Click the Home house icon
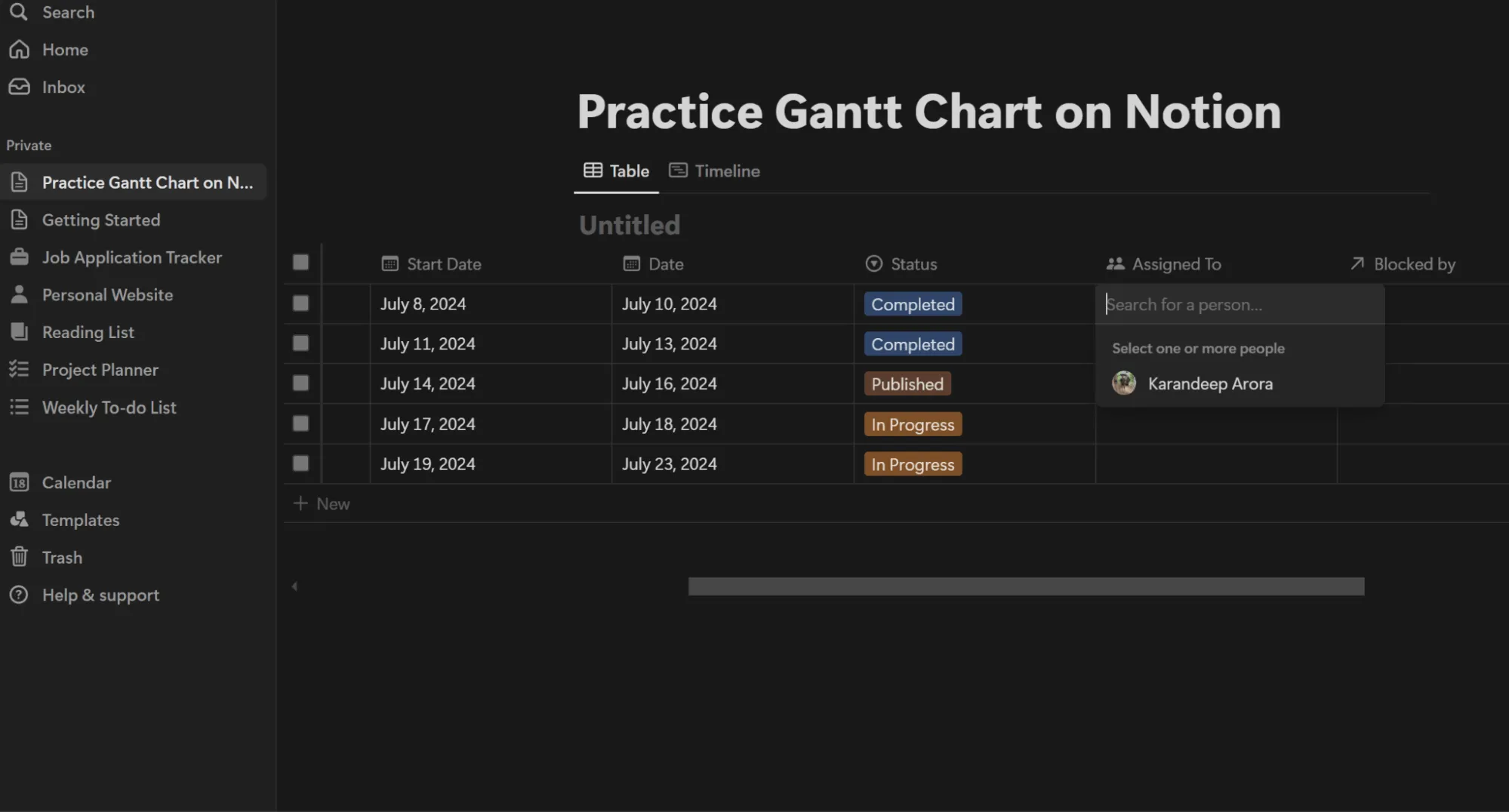 point(19,50)
